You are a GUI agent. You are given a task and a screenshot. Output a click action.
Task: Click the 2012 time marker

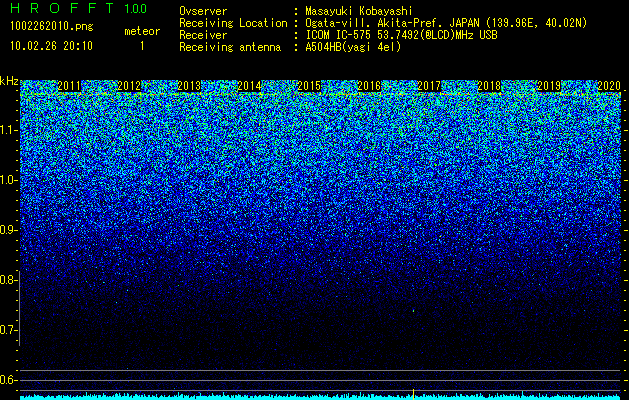[x=129, y=86]
